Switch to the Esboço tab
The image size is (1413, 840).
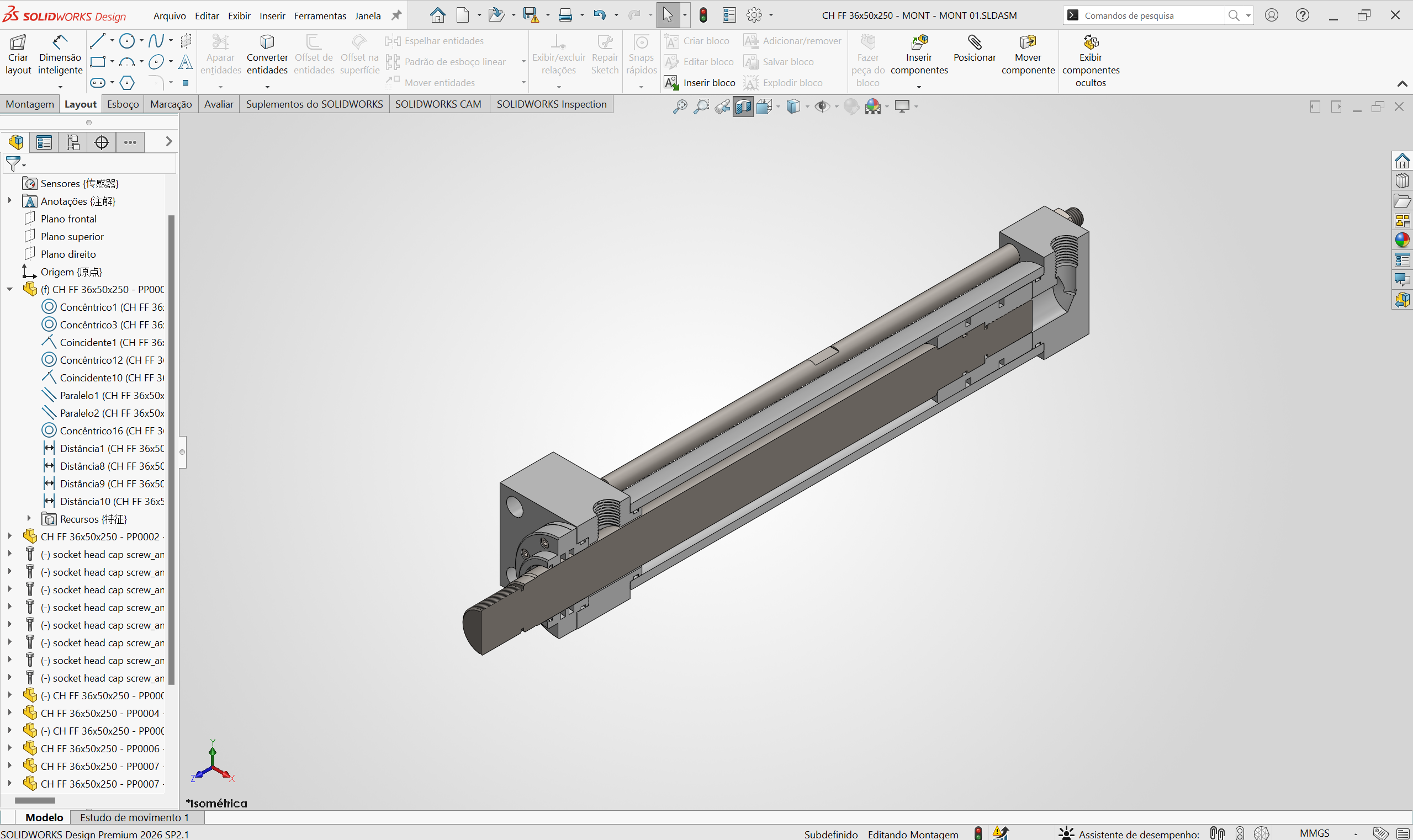tap(123, 104)
